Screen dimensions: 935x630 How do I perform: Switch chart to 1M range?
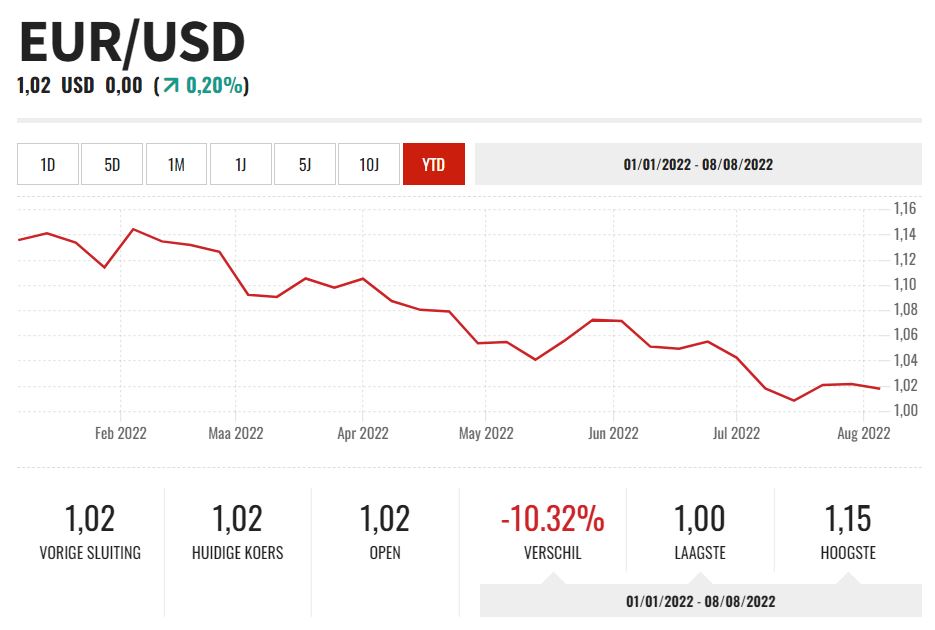[x=176, y=164]
